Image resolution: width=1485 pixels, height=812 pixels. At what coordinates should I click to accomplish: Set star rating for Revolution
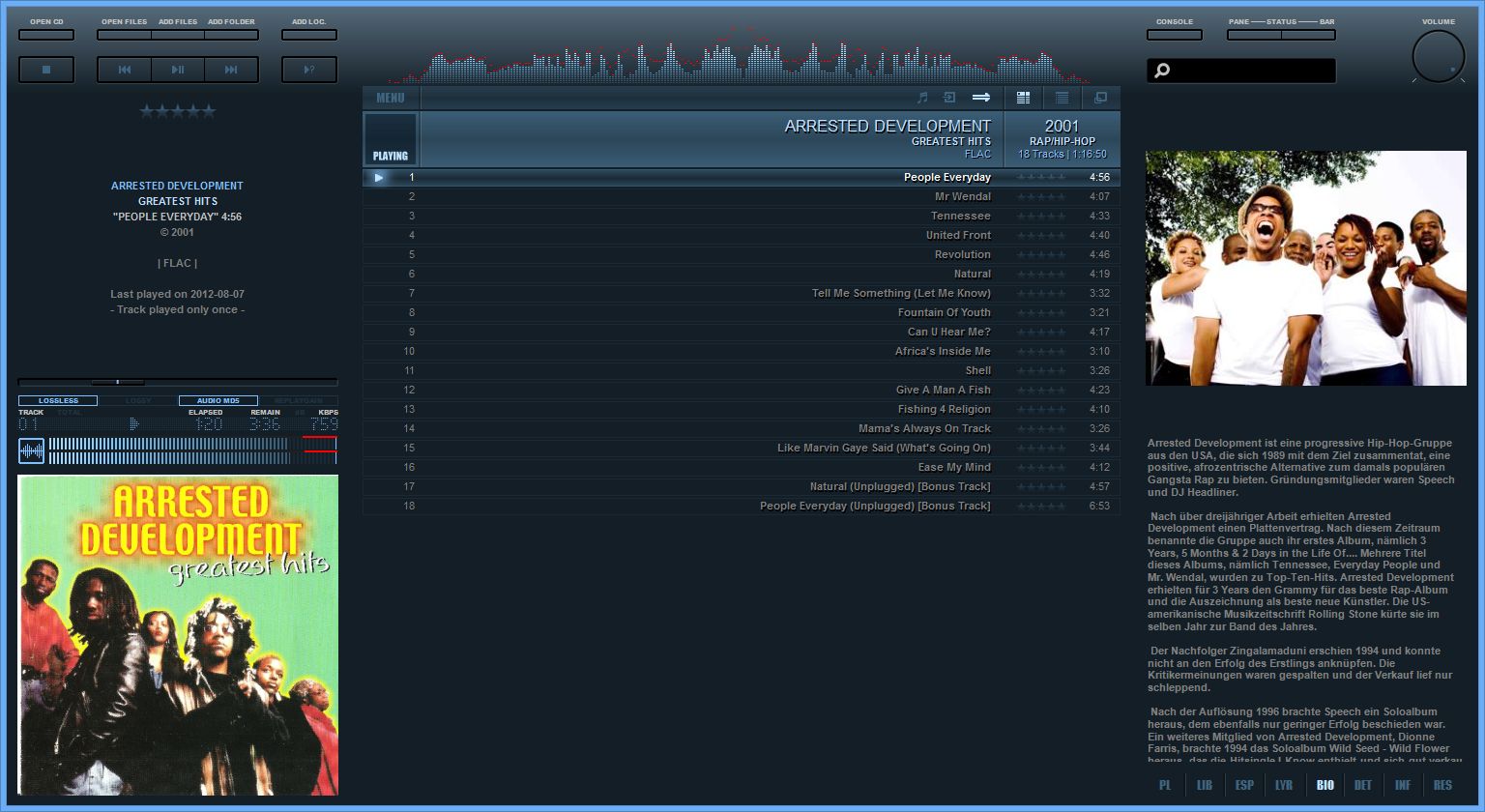click(1041, 255)
